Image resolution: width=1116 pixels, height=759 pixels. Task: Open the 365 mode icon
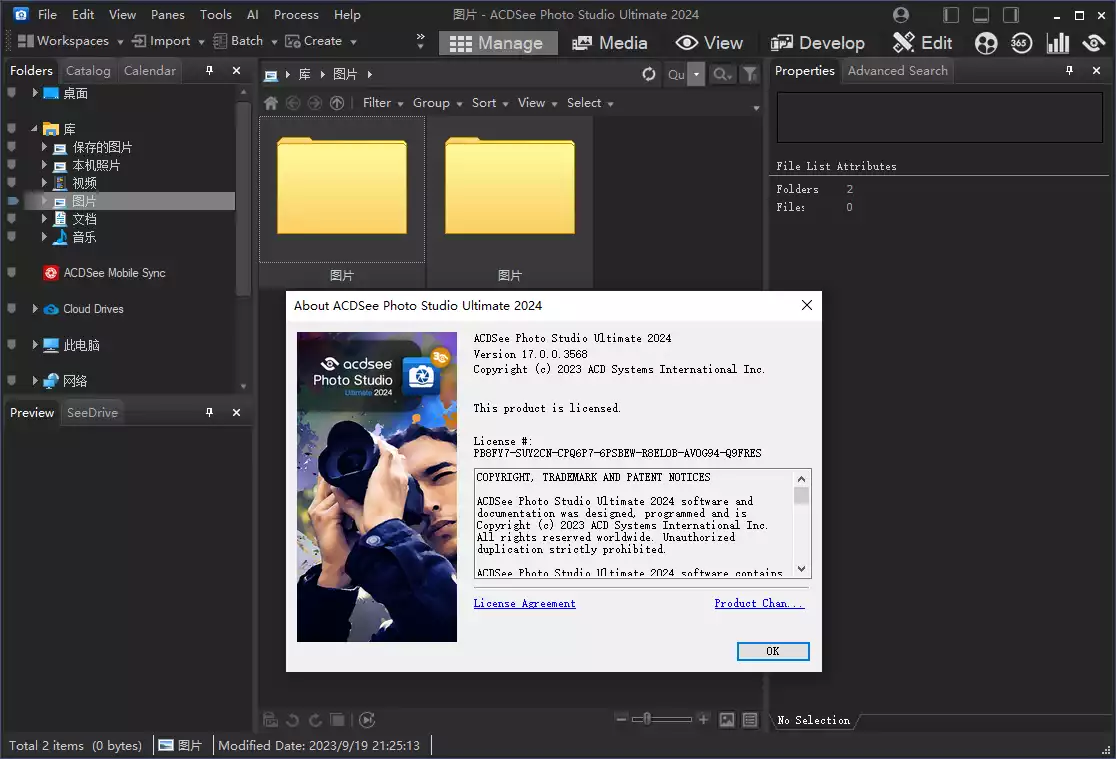(1021, 43)
